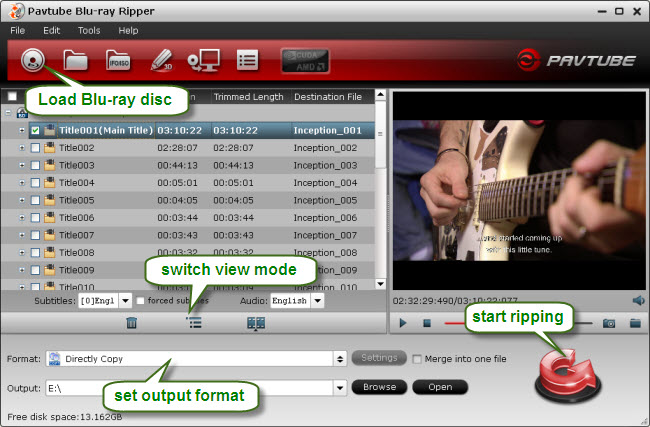Click the disc-to-monitor toolbar icon
The image size is (650, 427).
[204, 61]
